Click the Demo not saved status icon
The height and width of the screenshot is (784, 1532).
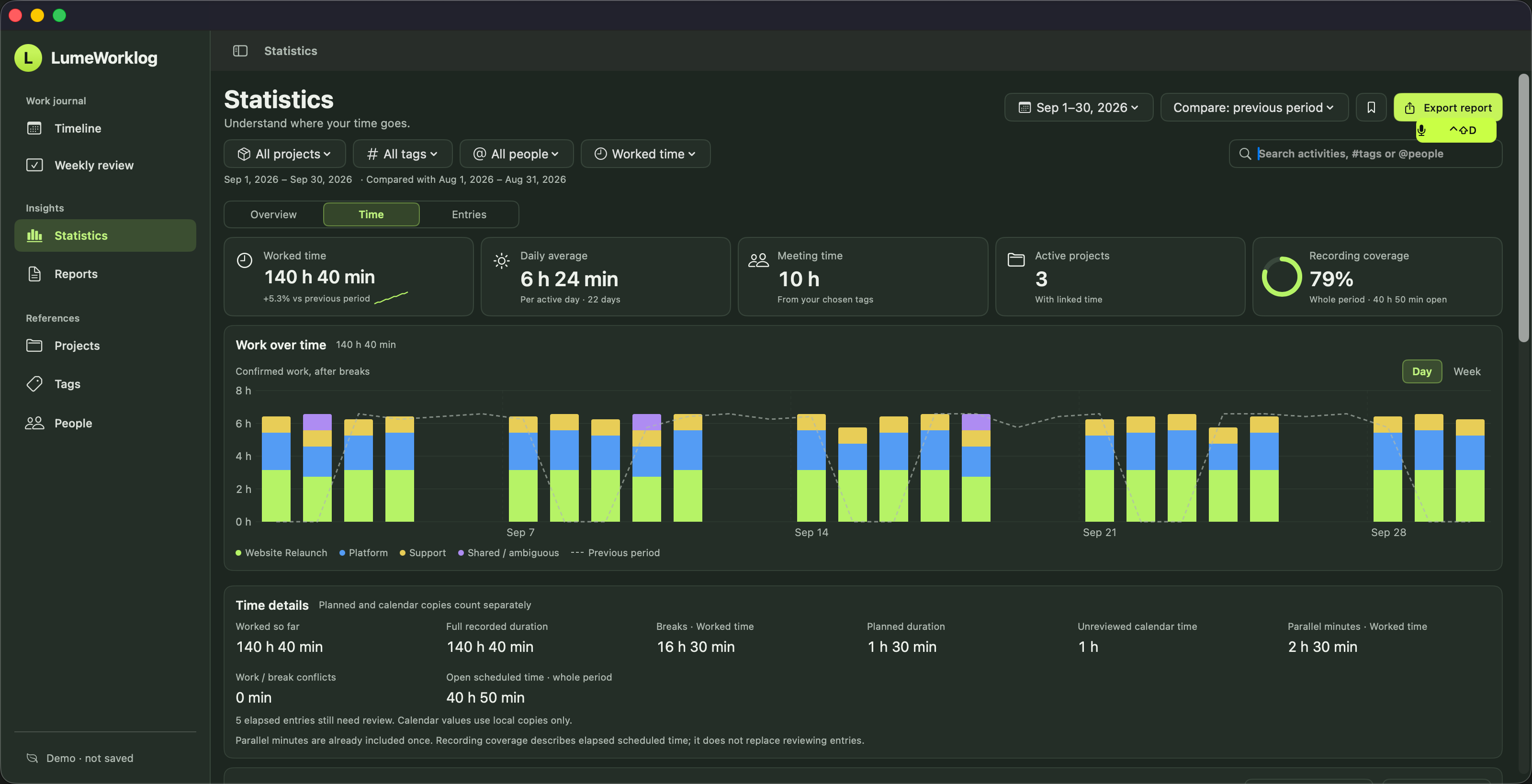tap(32, 758)
